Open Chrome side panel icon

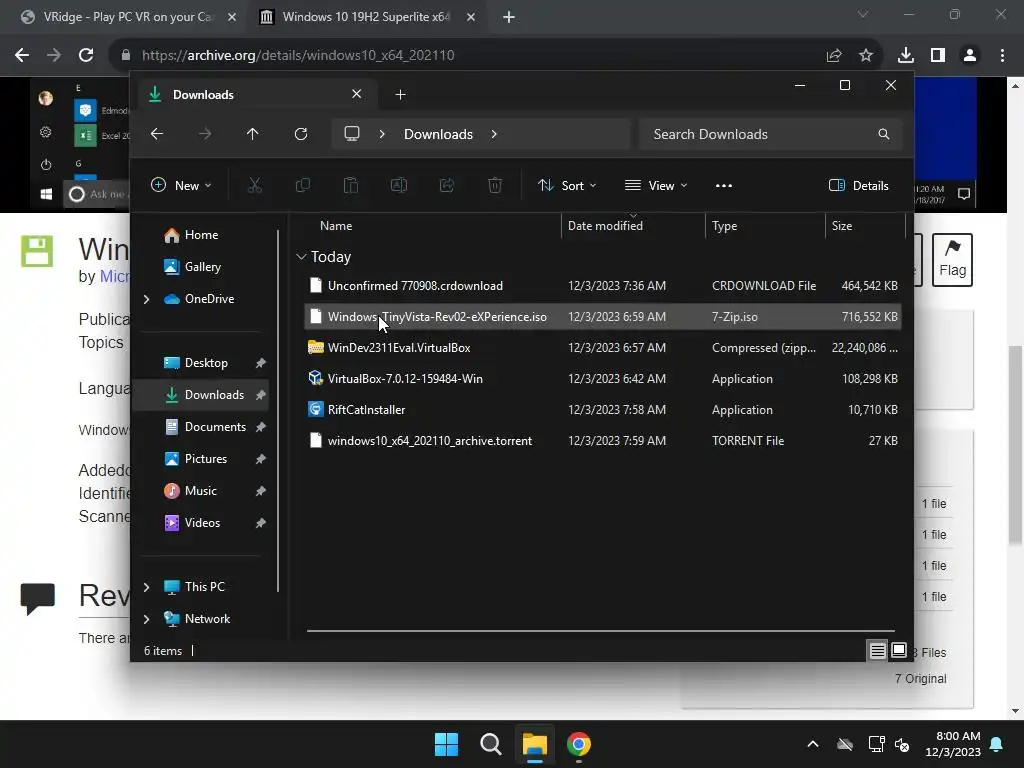coord(938,55)
